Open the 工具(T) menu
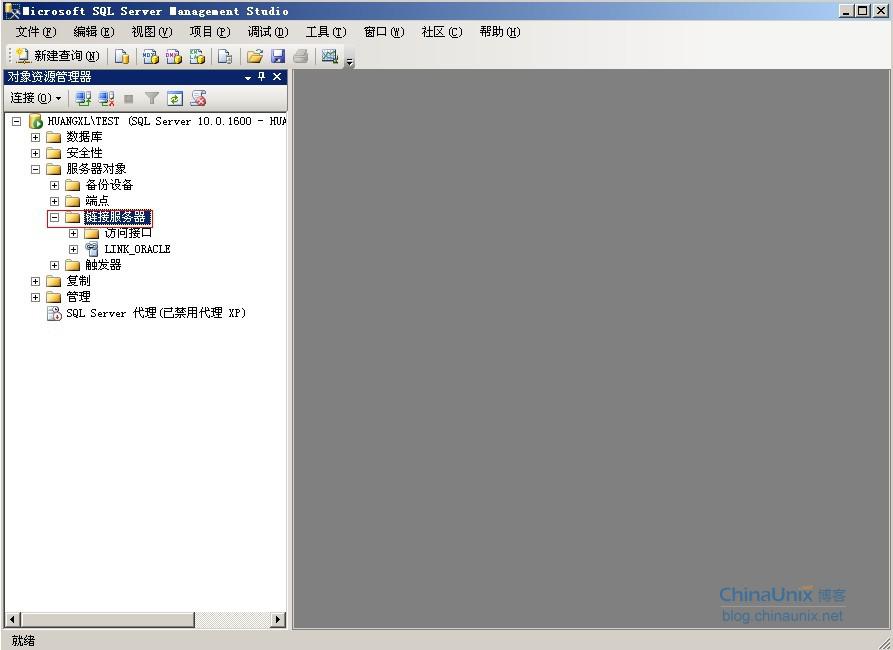This screenshot has height=650, width=893. [x=326, y=32]
